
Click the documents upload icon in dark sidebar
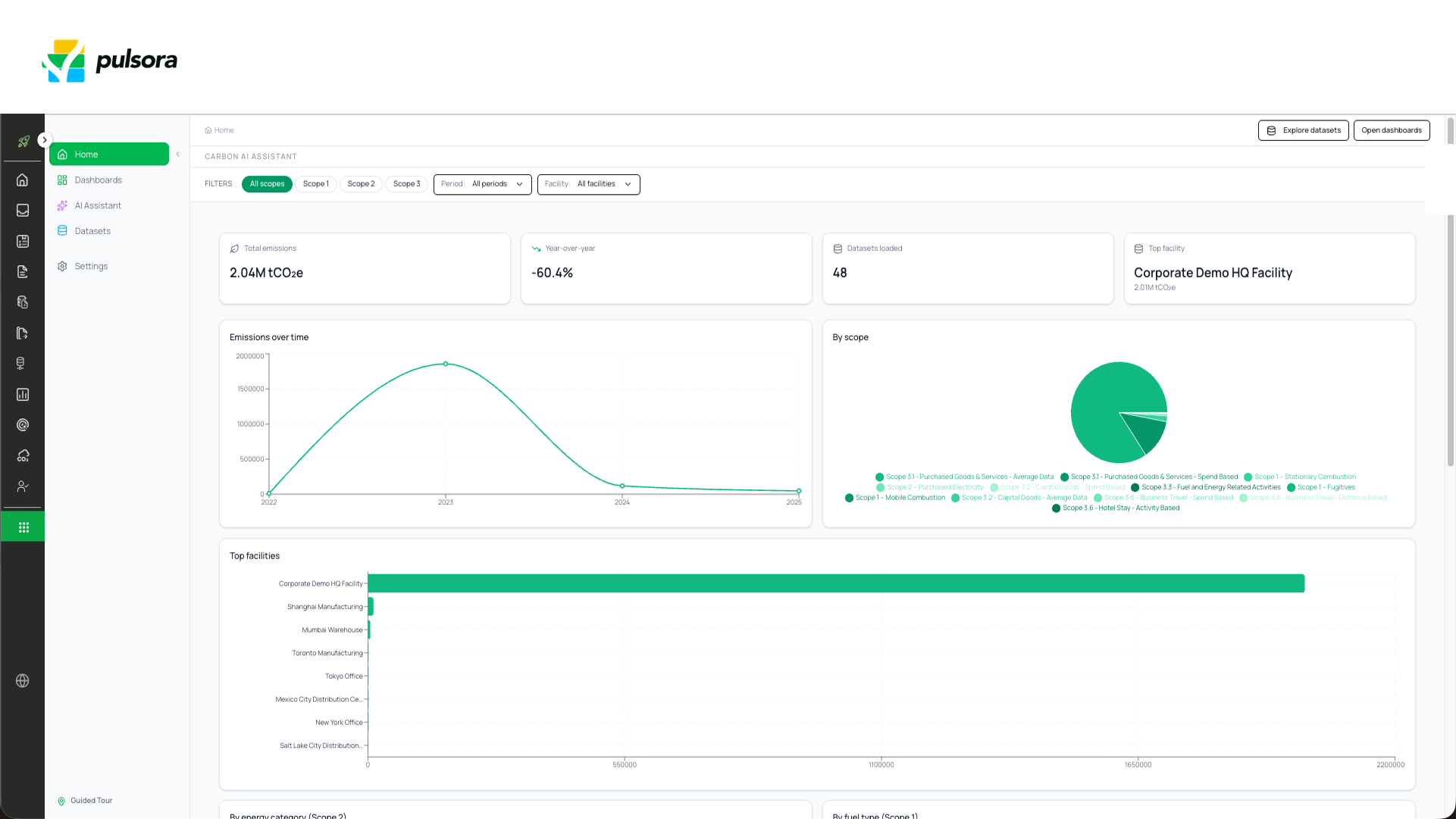23,302
